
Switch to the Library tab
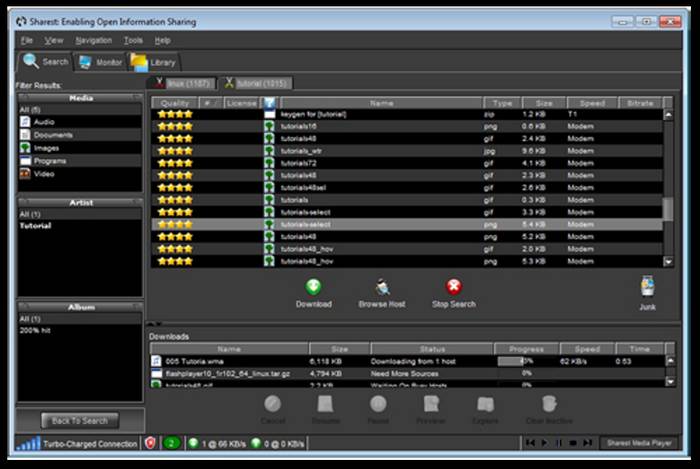coord(154,62)
